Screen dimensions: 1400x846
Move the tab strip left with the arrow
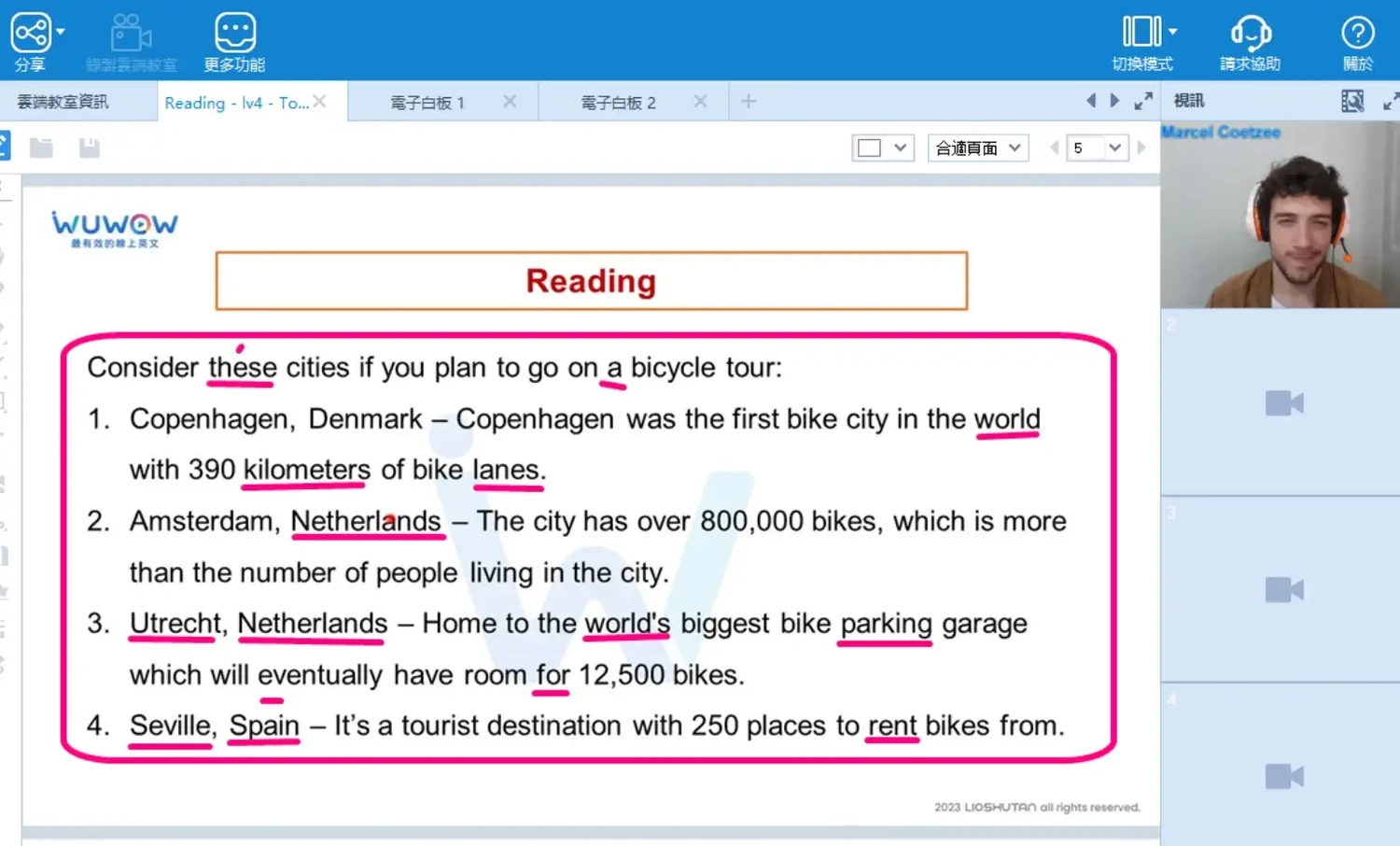1091,101
